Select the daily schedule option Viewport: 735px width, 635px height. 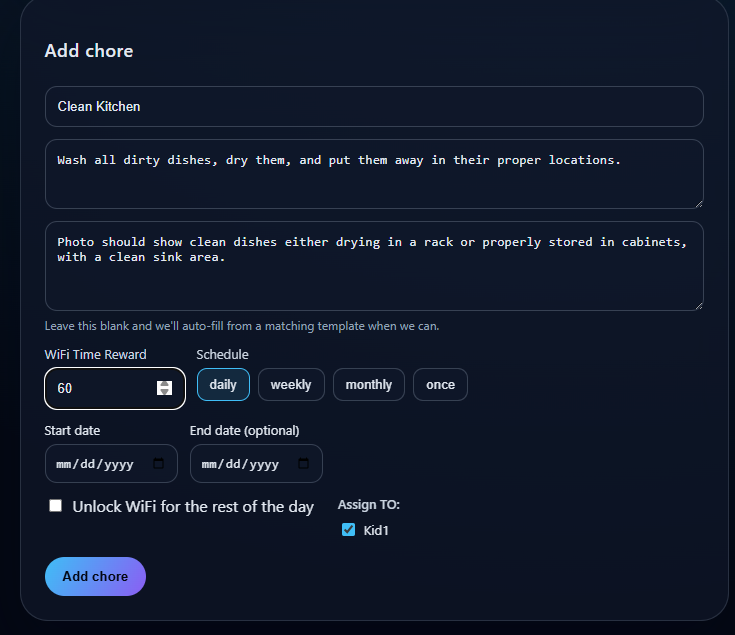[x=223, y=385]
